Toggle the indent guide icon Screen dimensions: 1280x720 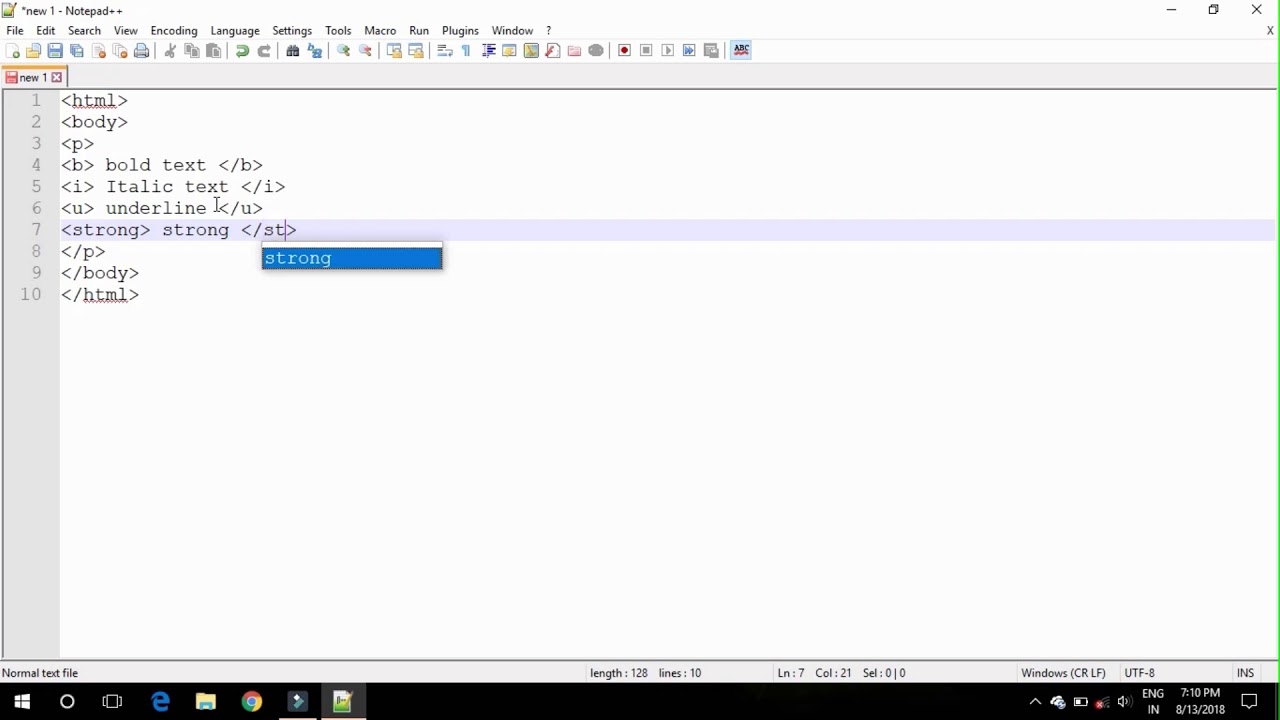click(488, 51)
